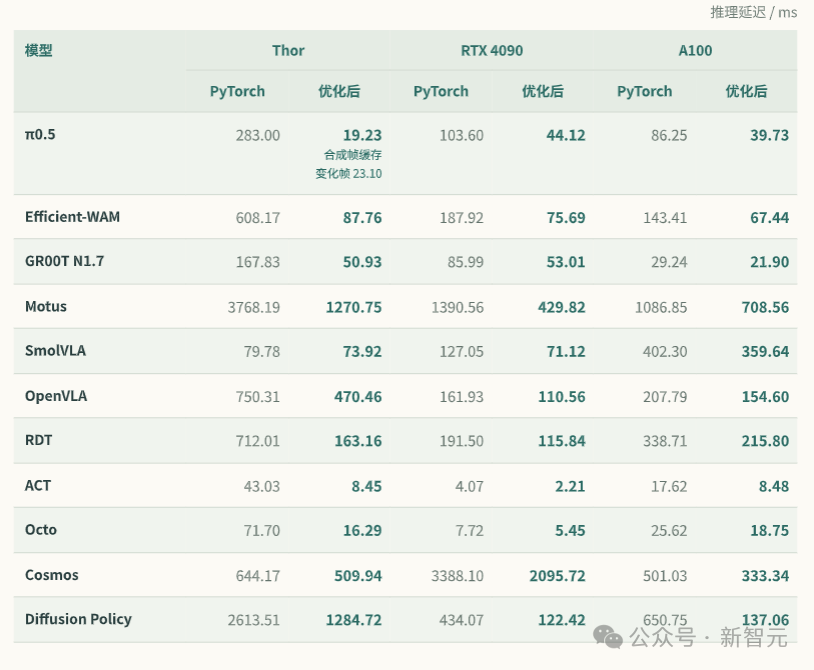
Task: Select the A100 column header
Action: [695, 50]
